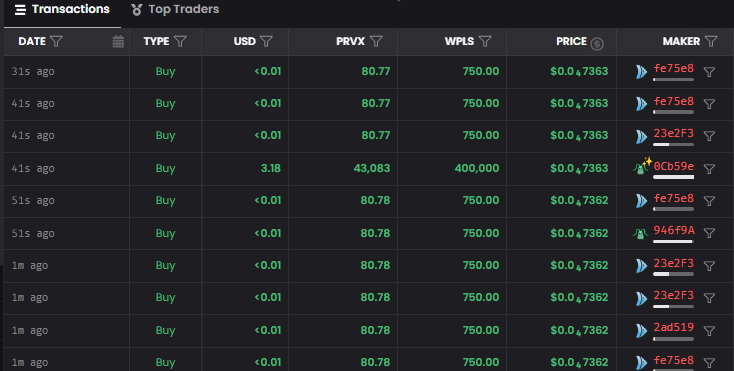
Task: Select the 43,083 PRVX amount cell
Action: (372, 168)
